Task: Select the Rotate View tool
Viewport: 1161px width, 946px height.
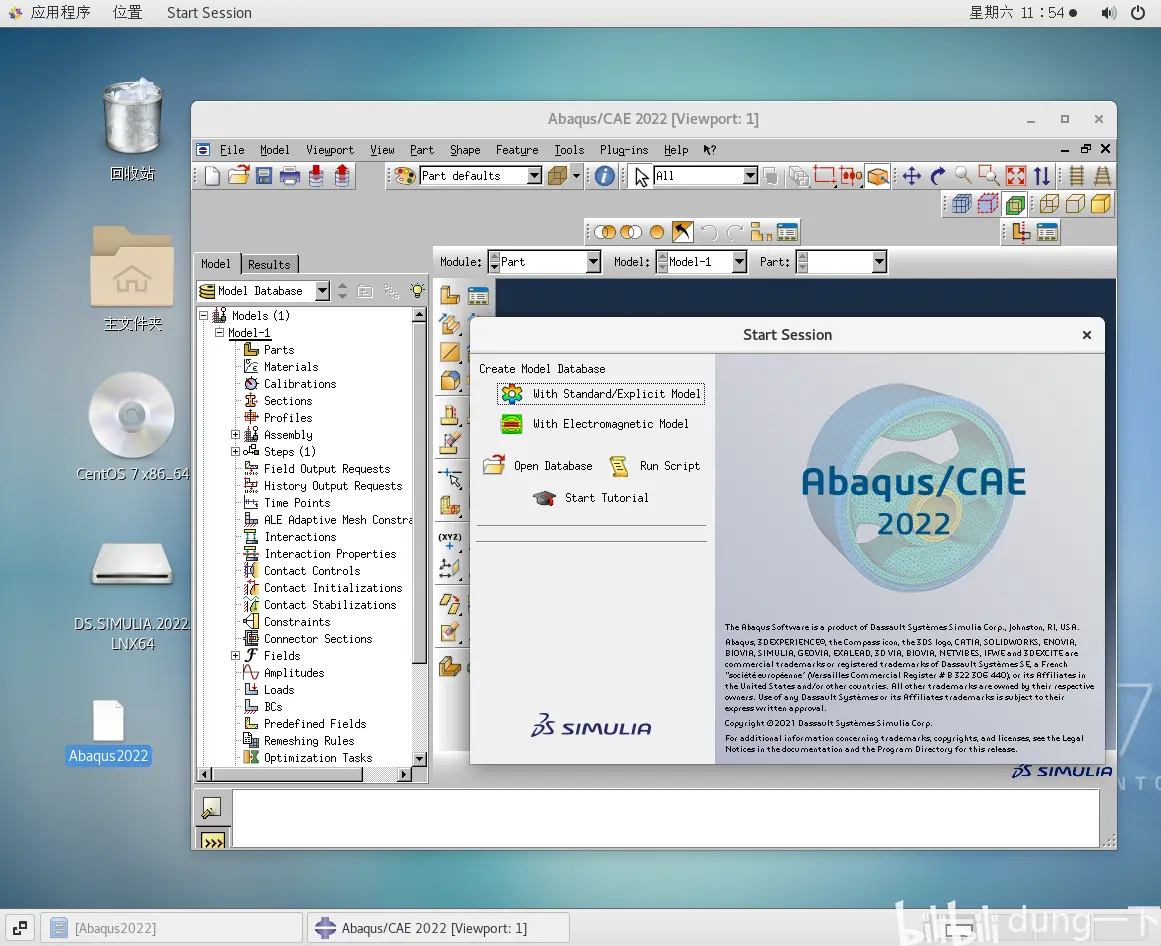Action: tap(938, 176)
